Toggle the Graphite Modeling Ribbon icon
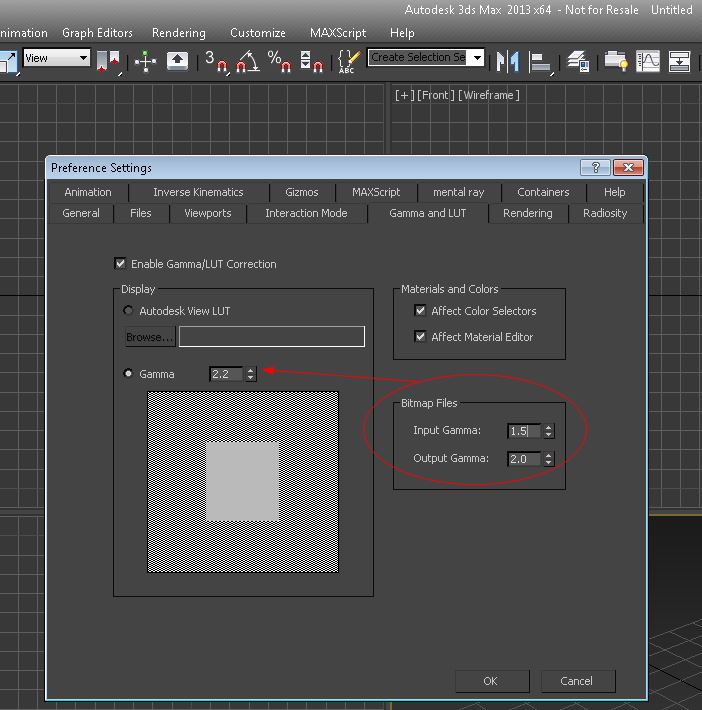The width and height of the screenshot is (702, 710). tap(616, 61)
